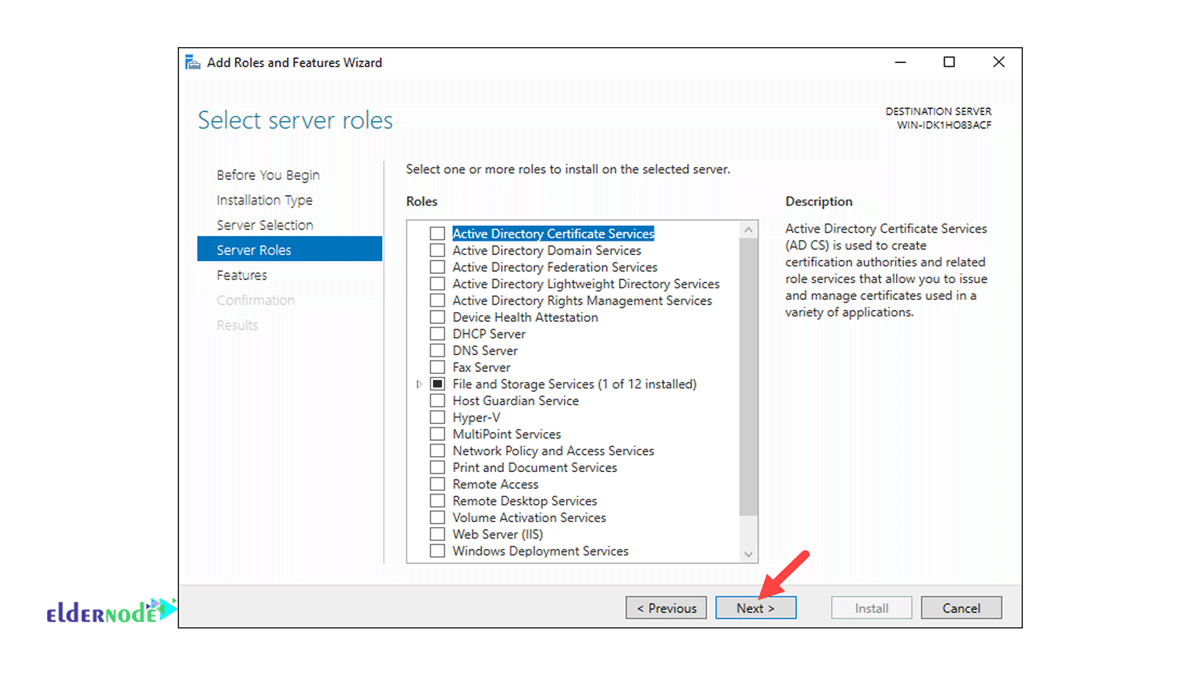Check the Windows Deployment Services role
The height and width of the screenshot is (675, 1200).
437,550
